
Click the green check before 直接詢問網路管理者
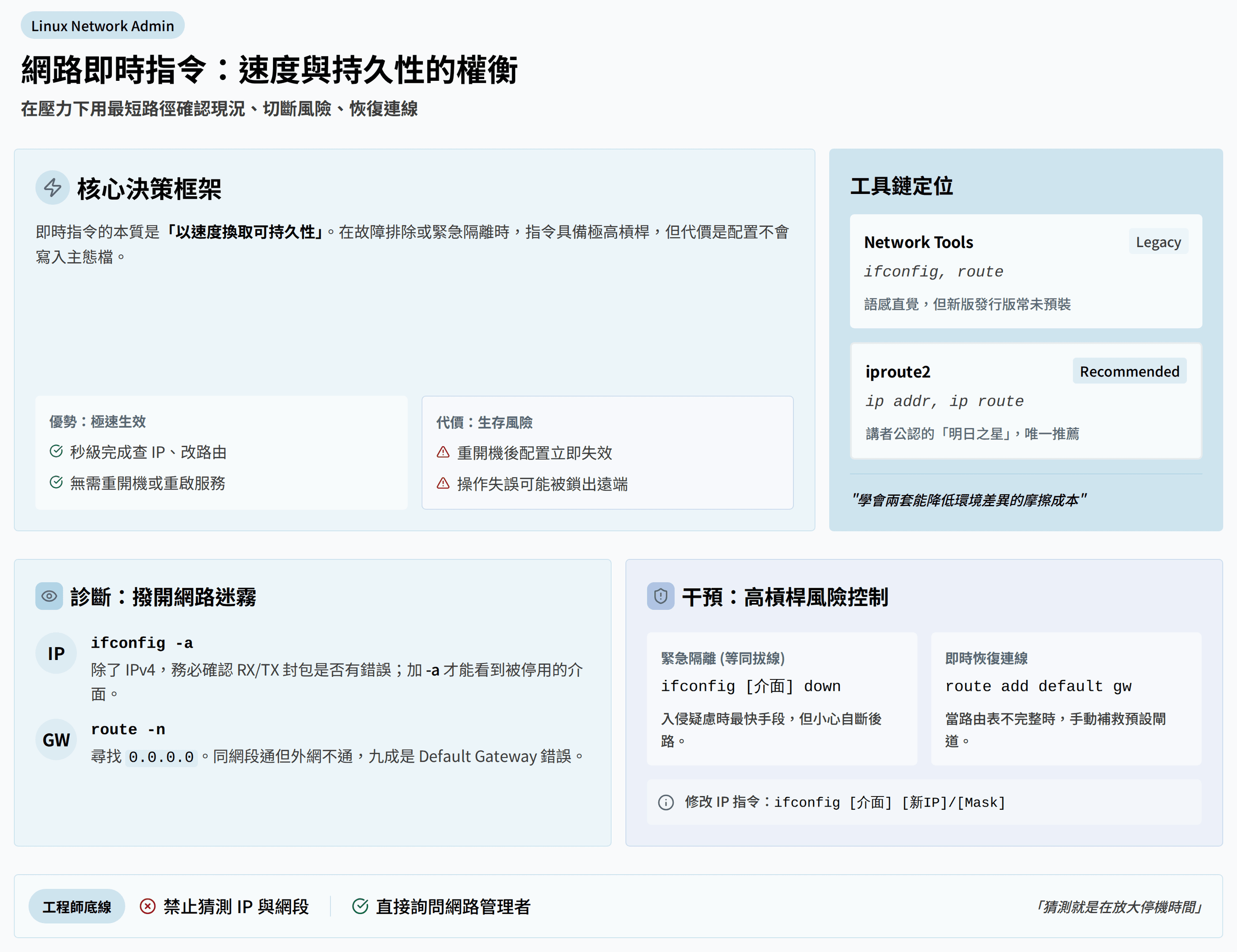tap(360, 906)
